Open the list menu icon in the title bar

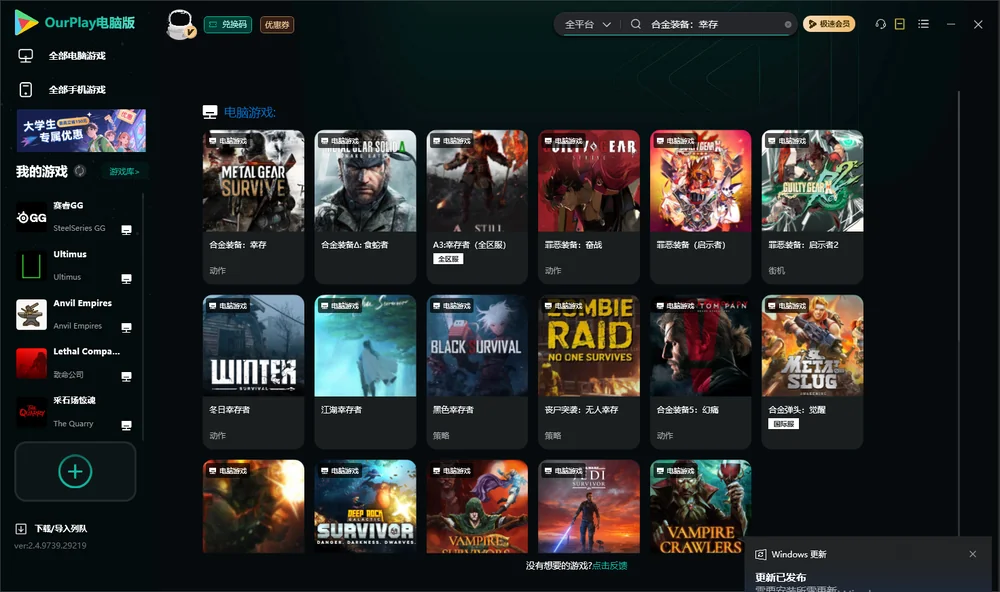(923, 24)
